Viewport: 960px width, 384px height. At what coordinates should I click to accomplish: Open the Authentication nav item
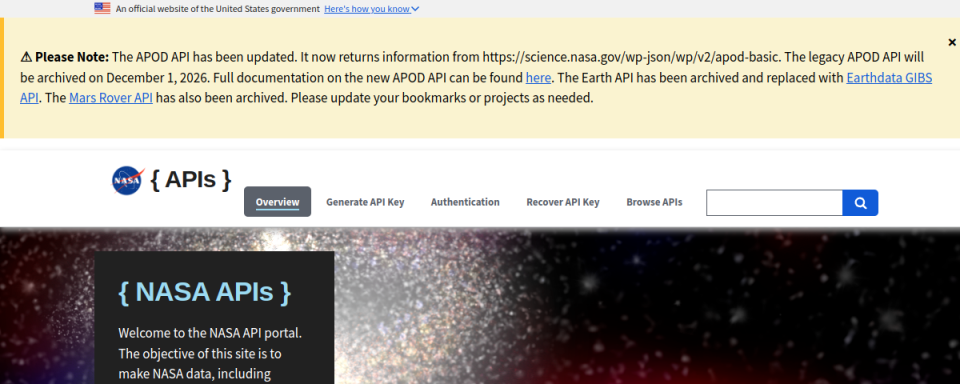point(465,202)
